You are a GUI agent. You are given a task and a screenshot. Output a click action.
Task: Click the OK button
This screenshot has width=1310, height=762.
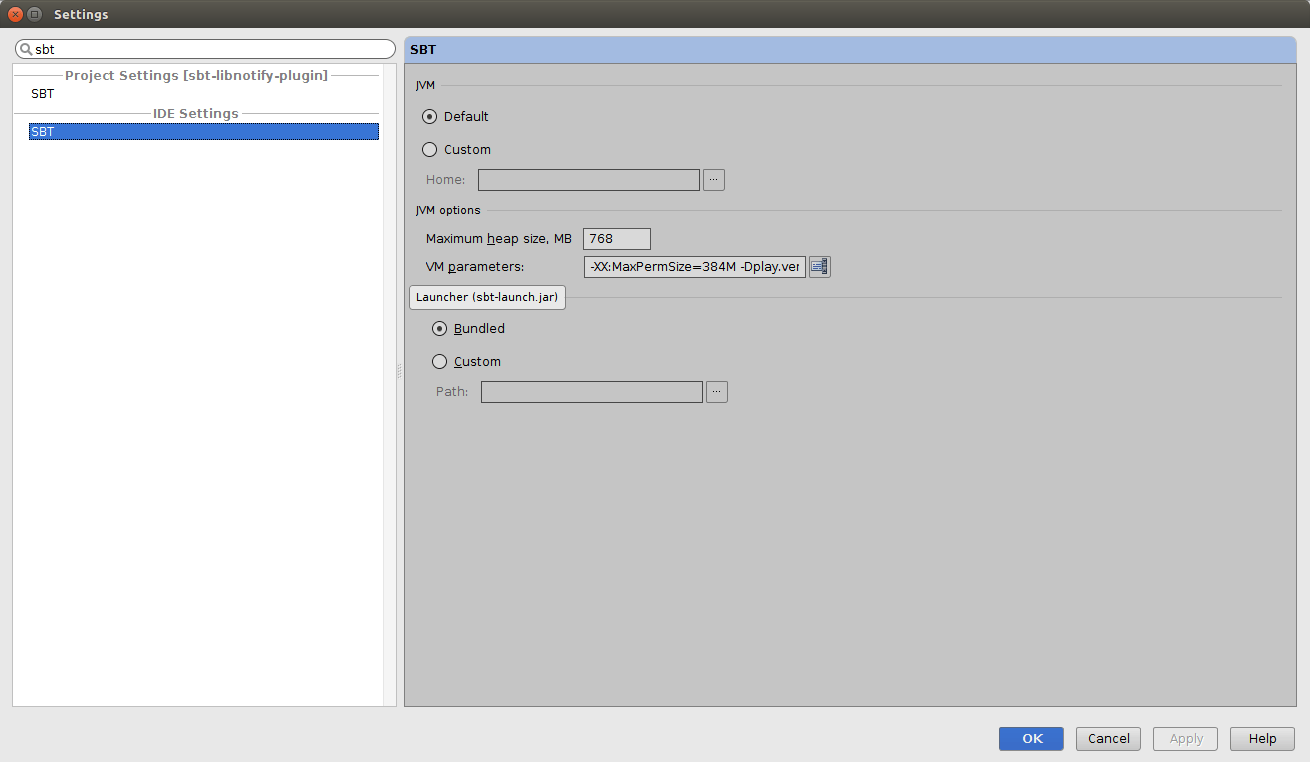tap(1031, 738)
